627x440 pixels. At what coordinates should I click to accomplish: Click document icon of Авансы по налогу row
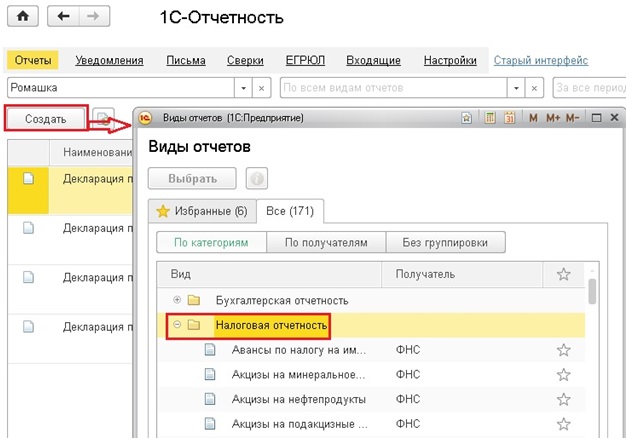coord(210,350)
